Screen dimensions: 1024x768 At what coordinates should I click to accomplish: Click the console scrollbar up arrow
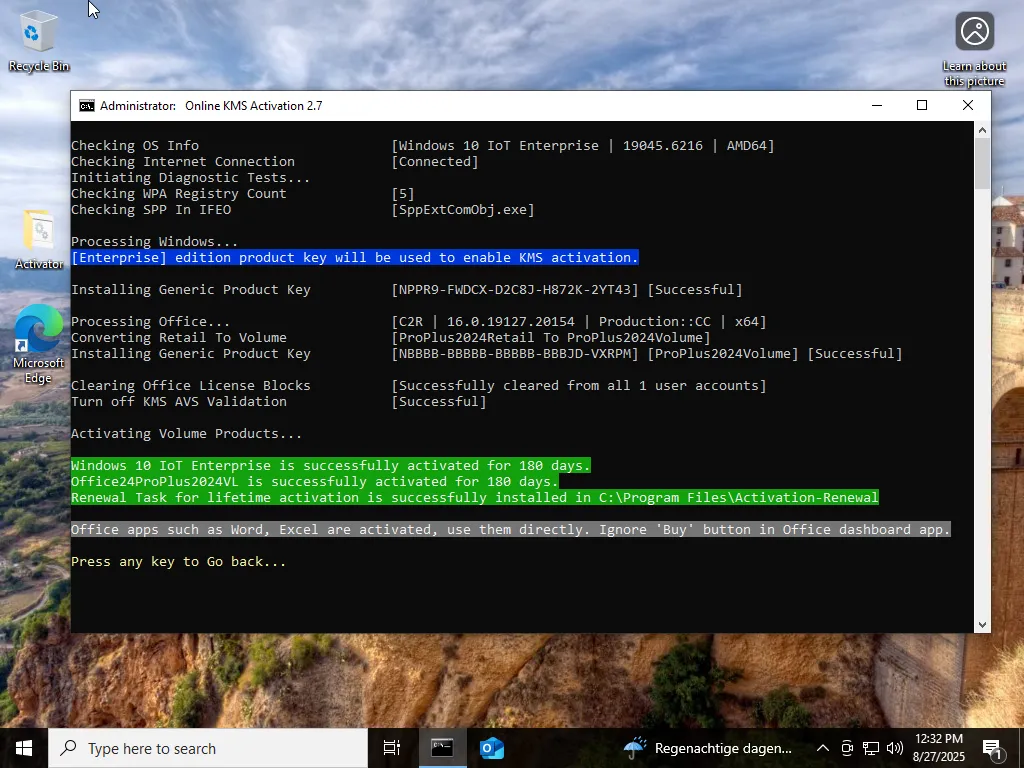point(982,131)
